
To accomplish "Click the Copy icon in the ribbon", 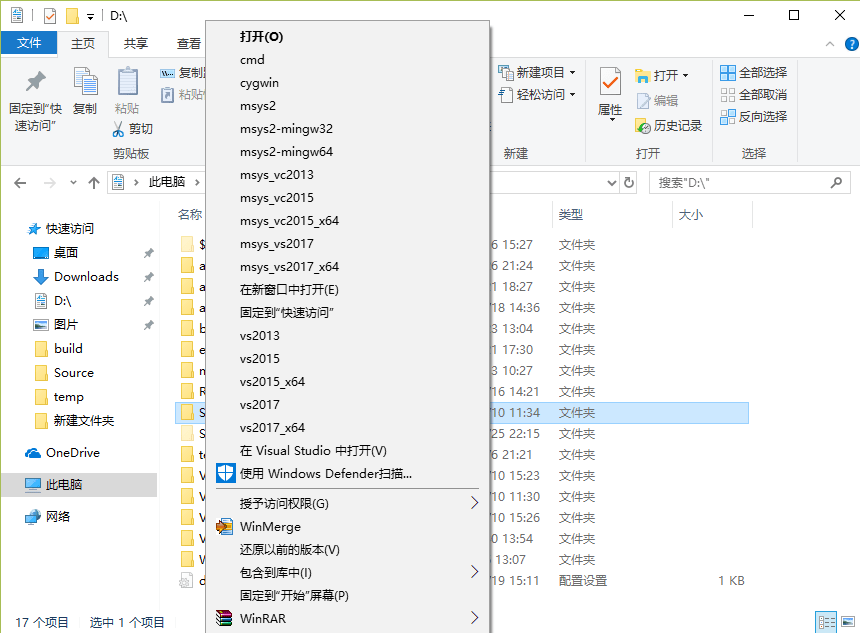I will point(86,82).
